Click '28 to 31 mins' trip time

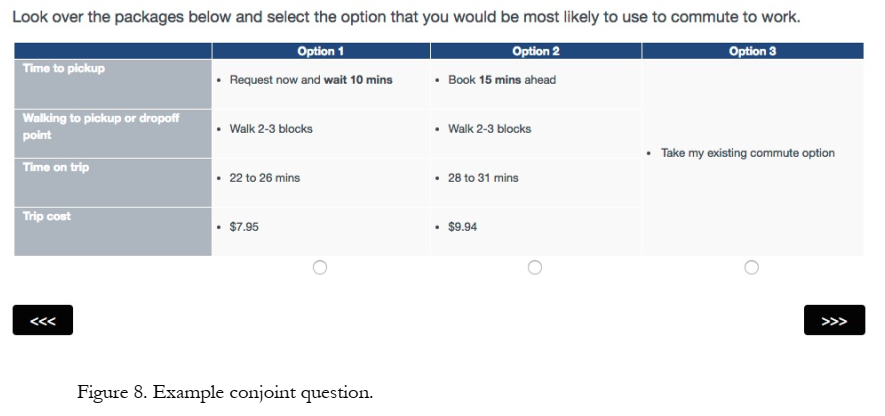coord(483,178)
